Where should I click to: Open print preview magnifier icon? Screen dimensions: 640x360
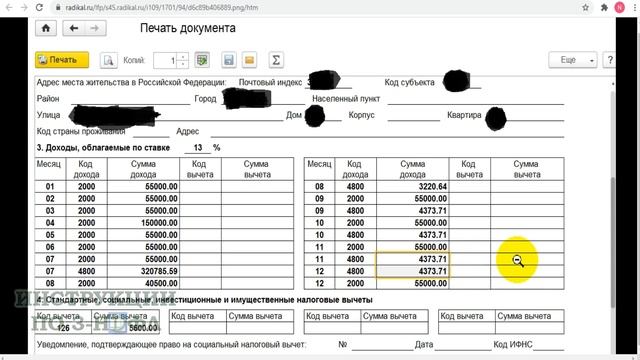[x=109, y=60]
